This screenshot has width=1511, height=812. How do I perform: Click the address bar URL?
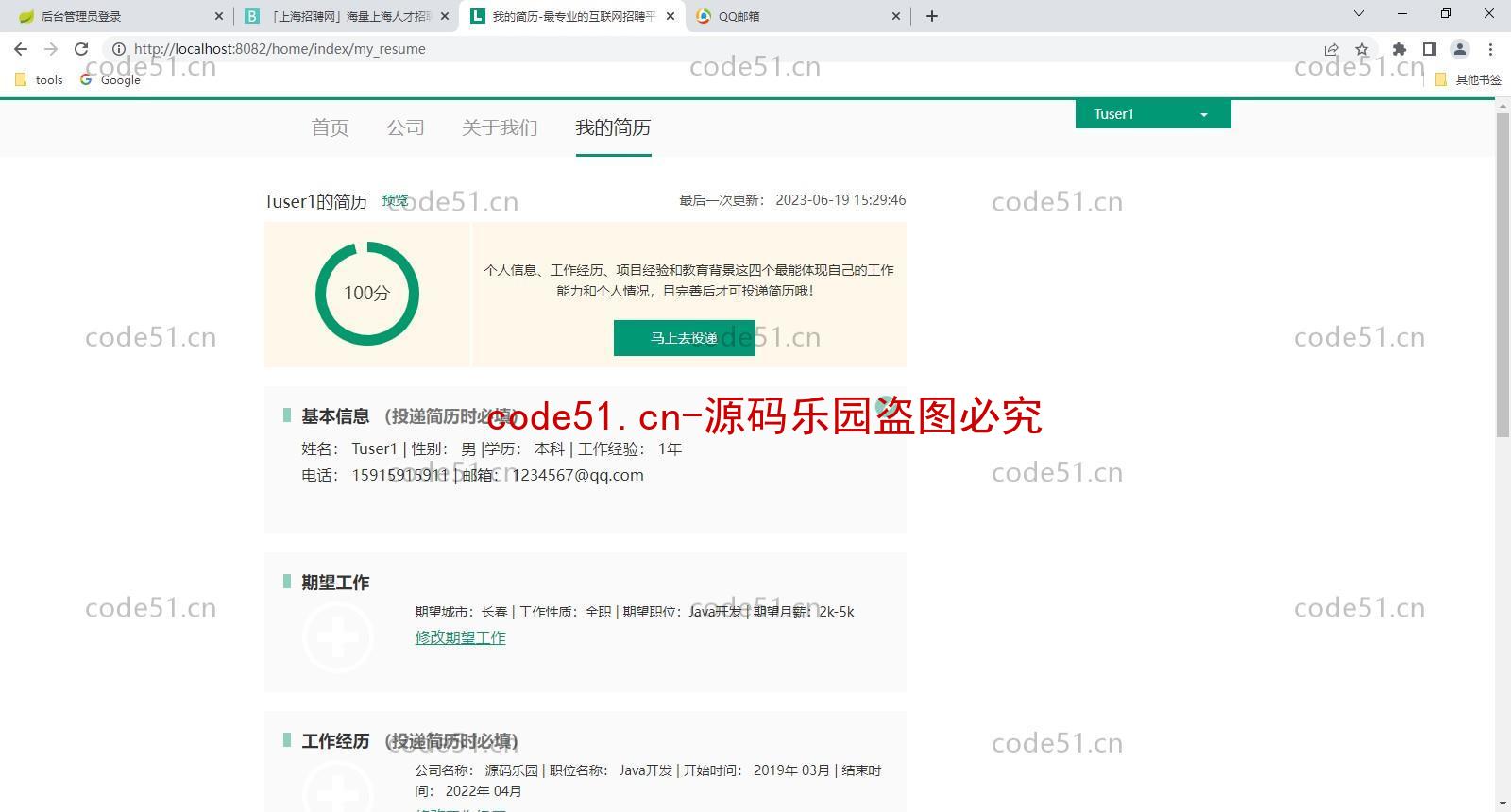click(280, 49)
